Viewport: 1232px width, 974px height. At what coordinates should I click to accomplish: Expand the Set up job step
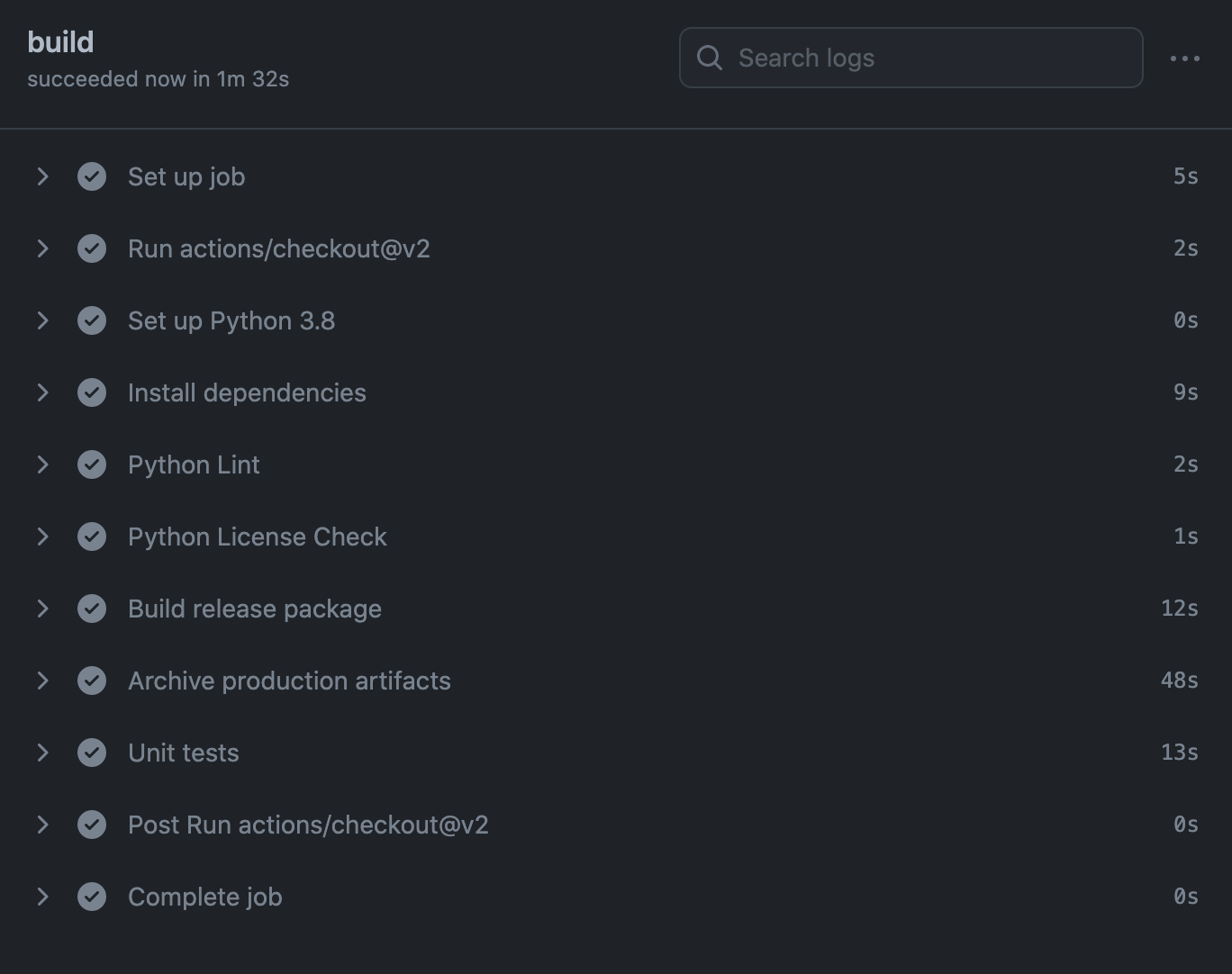42,176
